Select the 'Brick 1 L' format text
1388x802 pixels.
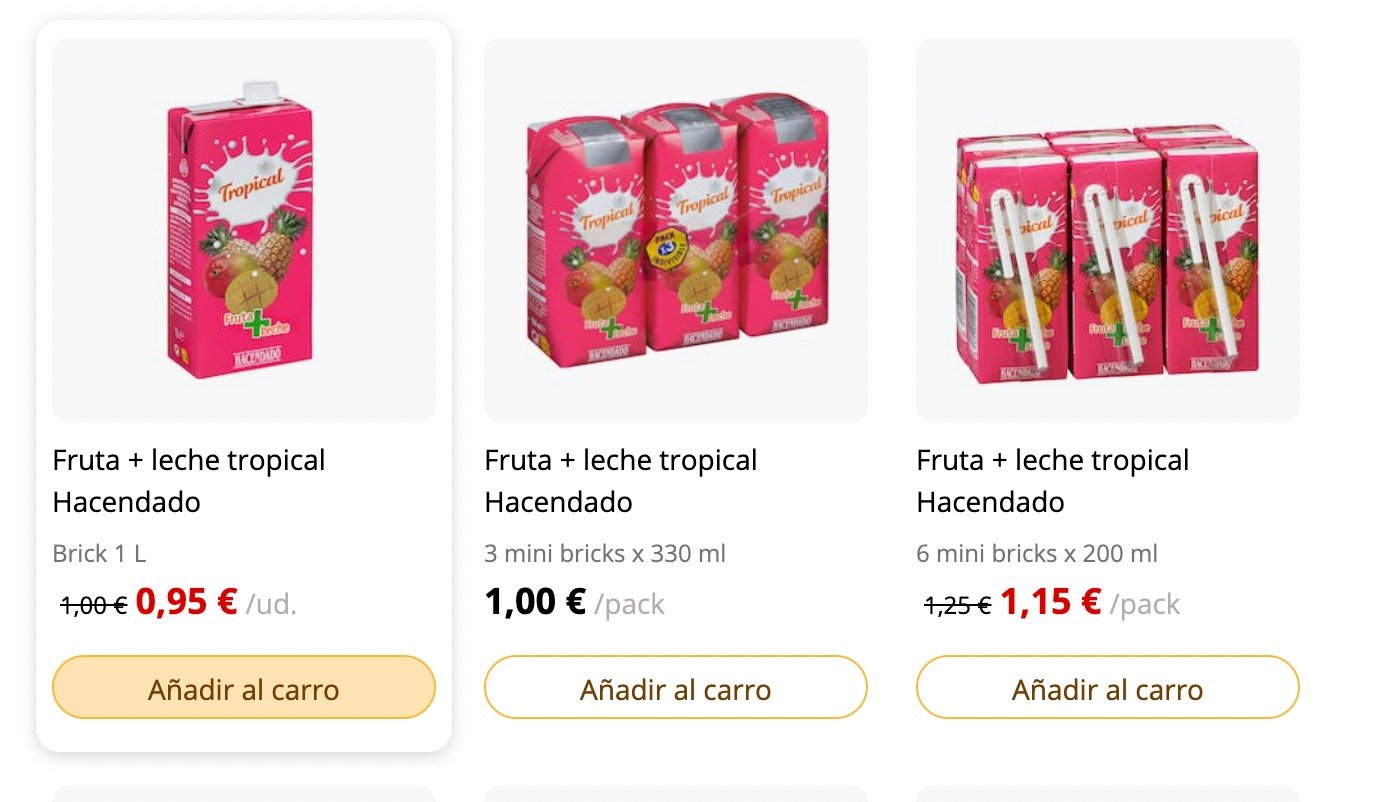pos(99,553)
